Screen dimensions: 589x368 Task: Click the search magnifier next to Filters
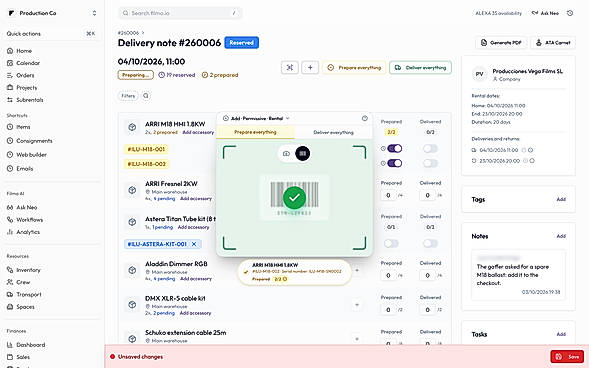(x=146, y=96)
